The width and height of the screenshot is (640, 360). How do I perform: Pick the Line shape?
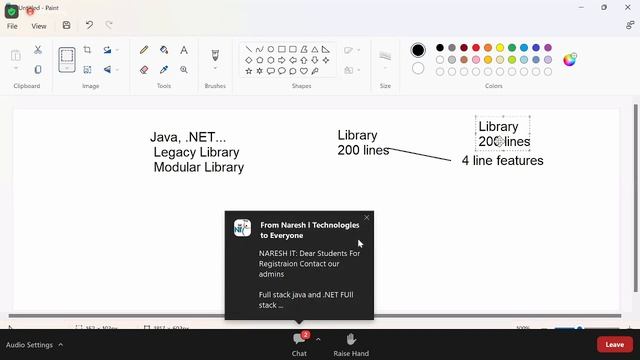[x=249, y=49]
